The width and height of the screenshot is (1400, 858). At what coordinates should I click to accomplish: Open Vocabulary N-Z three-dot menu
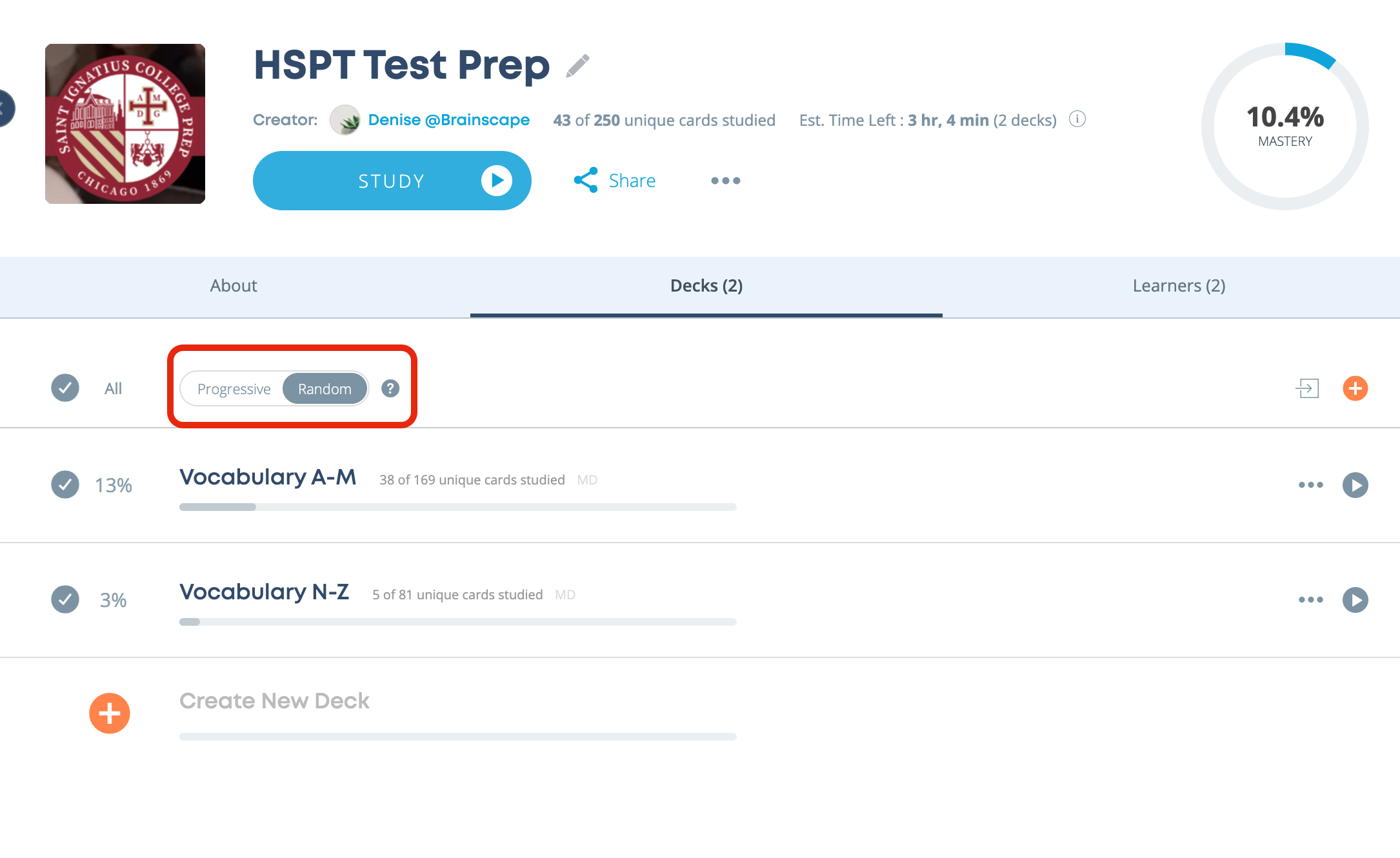pyautogui.click(x=1311, y=600)
